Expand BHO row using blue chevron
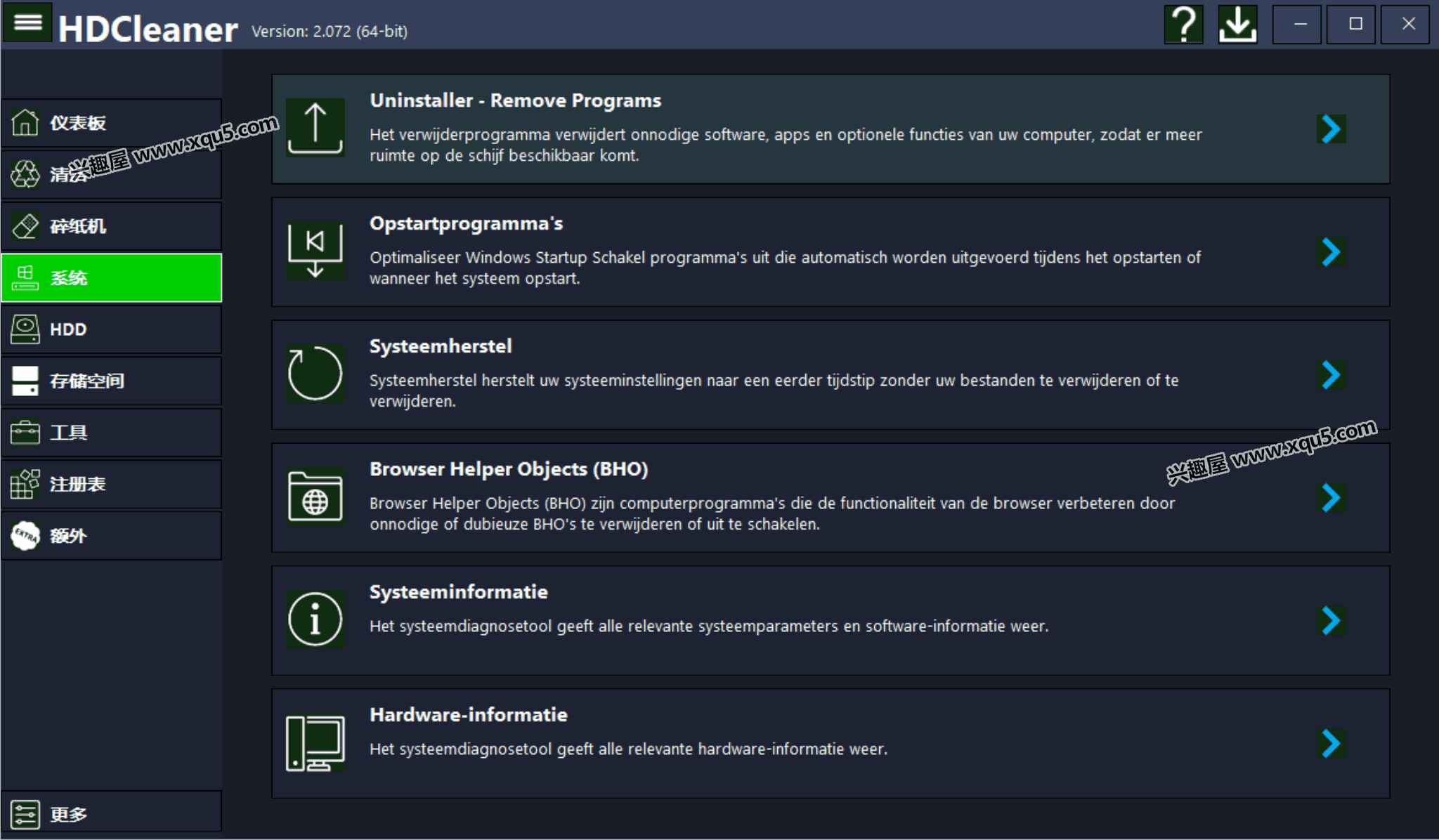 point(1331,497)
